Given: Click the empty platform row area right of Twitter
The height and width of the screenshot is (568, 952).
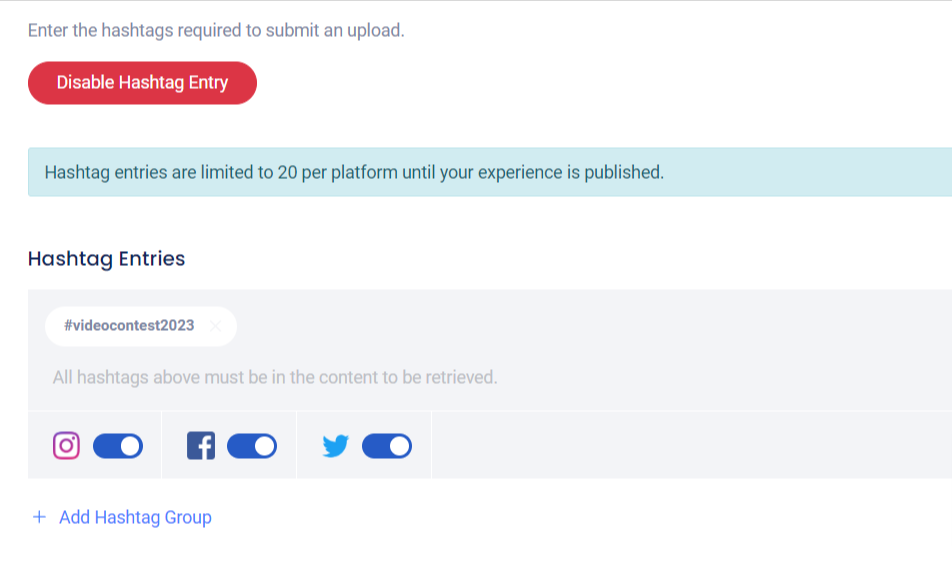Looking at the screenshot, I should click(x=690, y=446).
